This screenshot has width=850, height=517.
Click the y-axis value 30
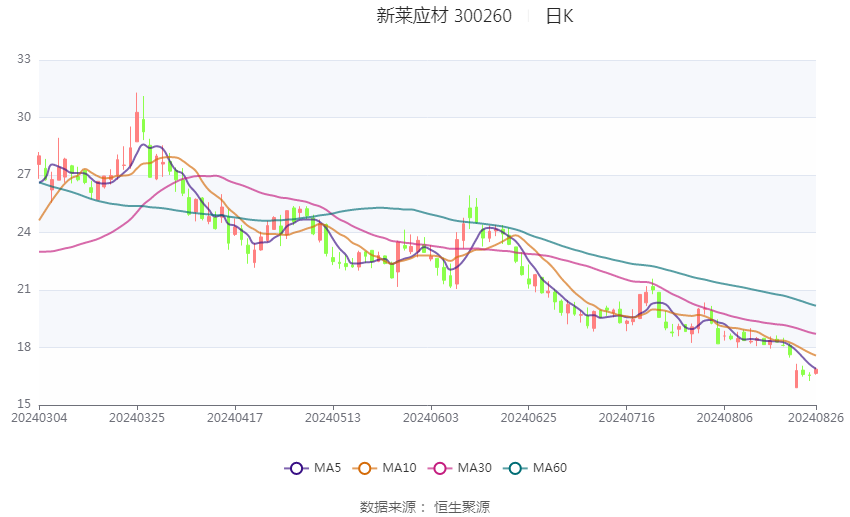(x=24, y=117)
